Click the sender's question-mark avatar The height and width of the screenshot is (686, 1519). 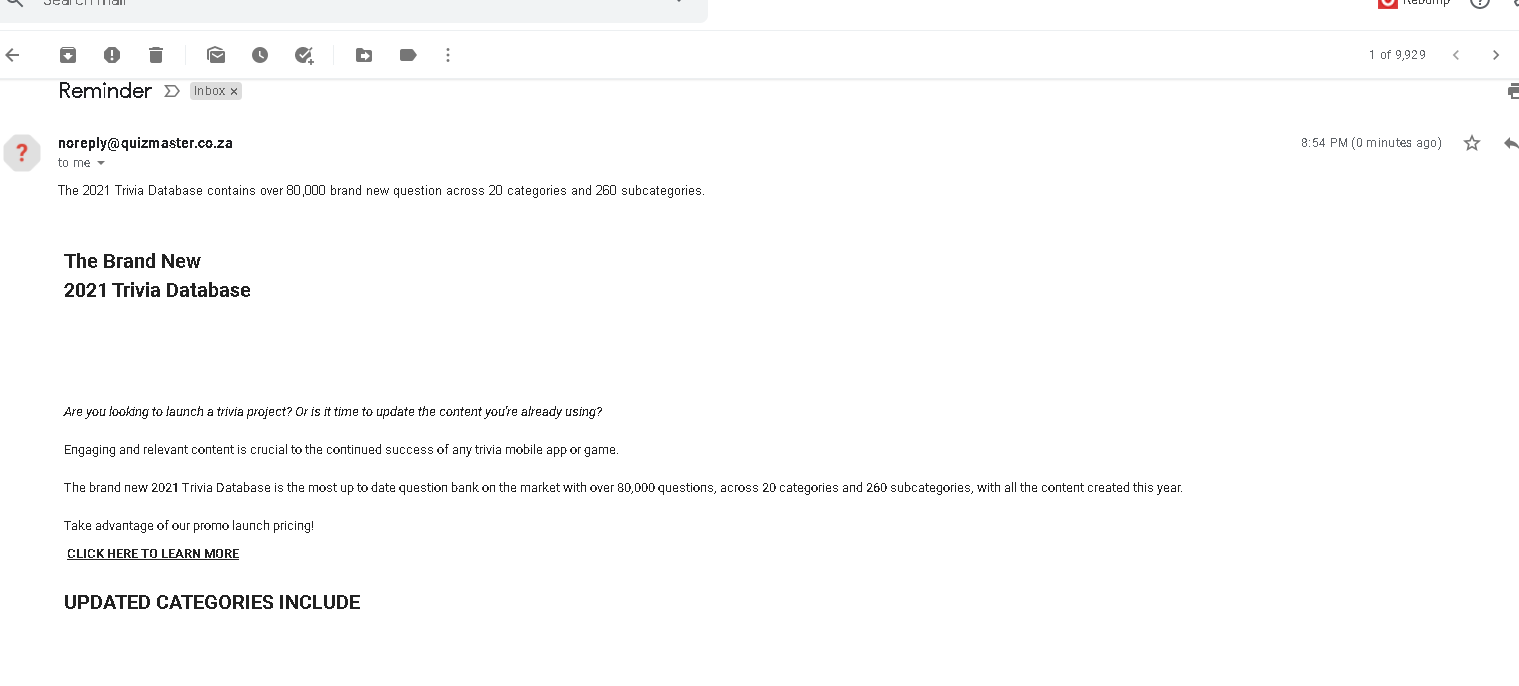pos(22,153)
